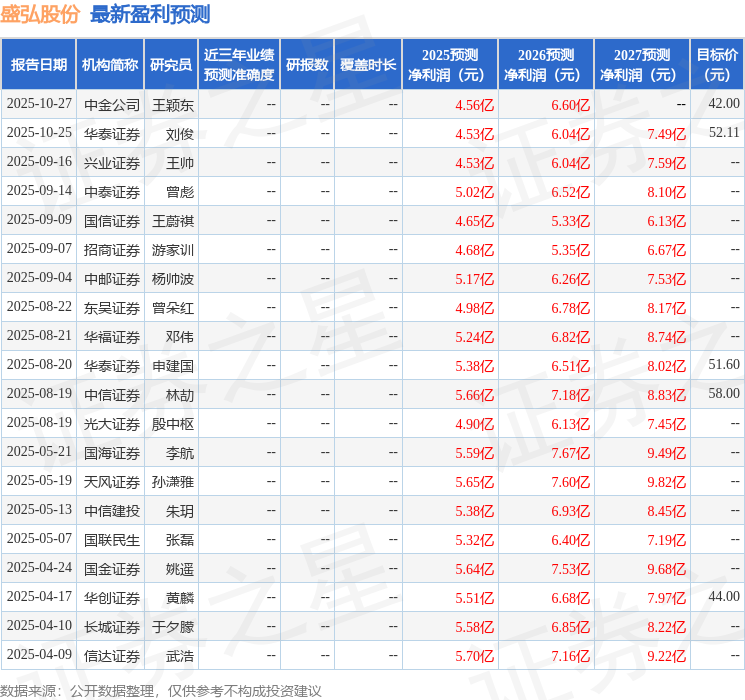
Task: Click the 2026预测净利润 column header
Action: (546, 64)
